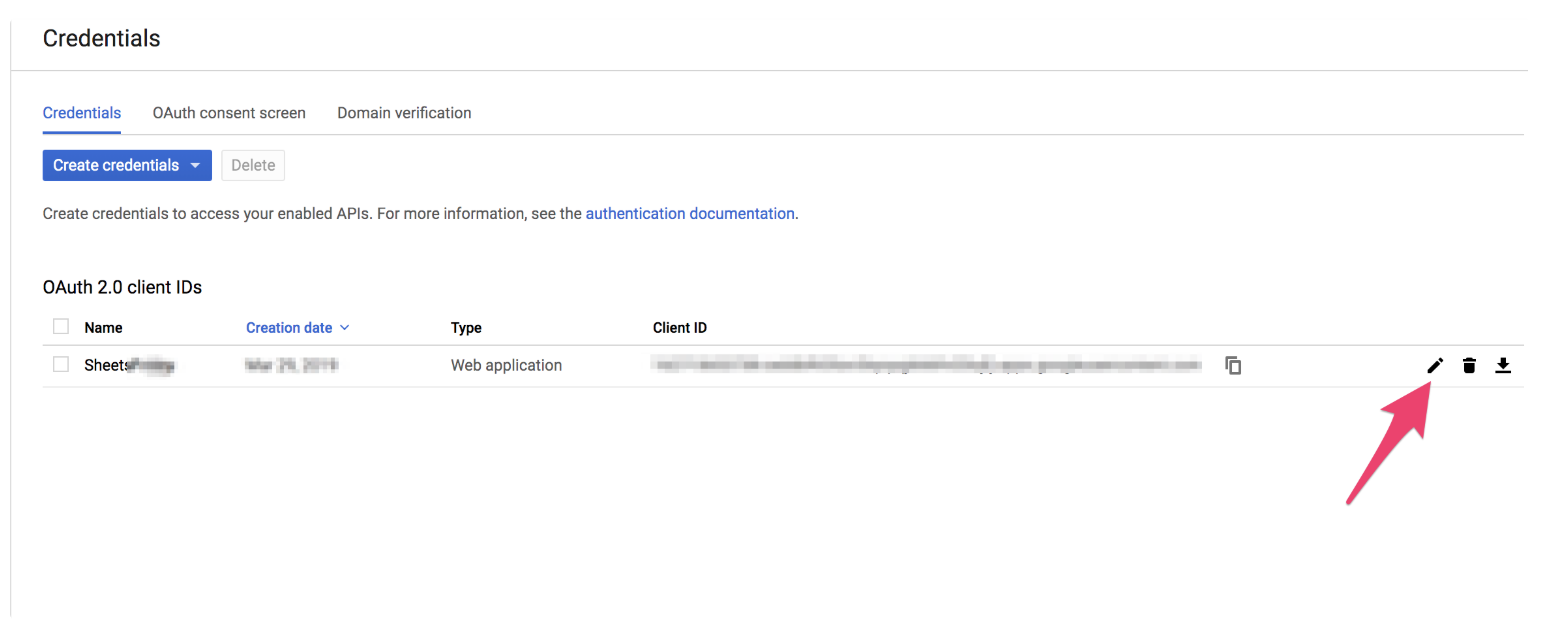Click the Web application type cell
This screenshot has width=1556, height=636.
[506, 366]
